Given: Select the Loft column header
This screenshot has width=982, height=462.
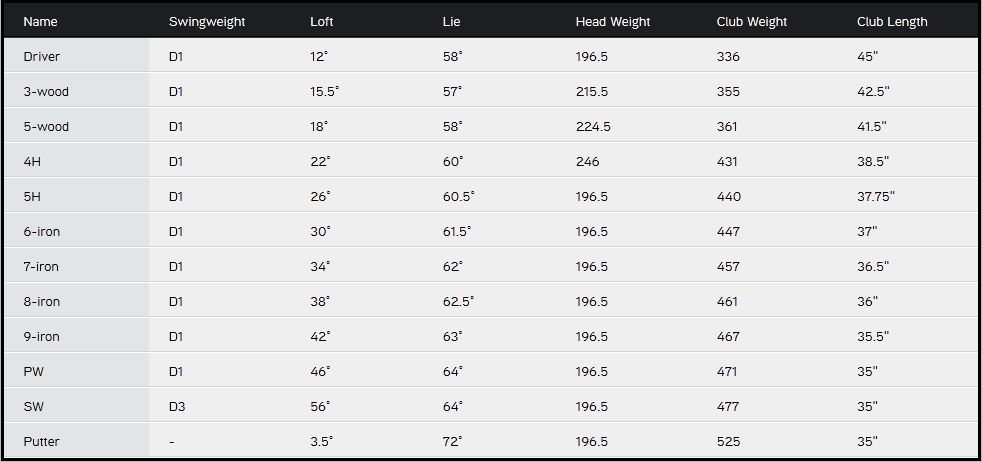Looking at the screenshot, I should coord(322,21).
